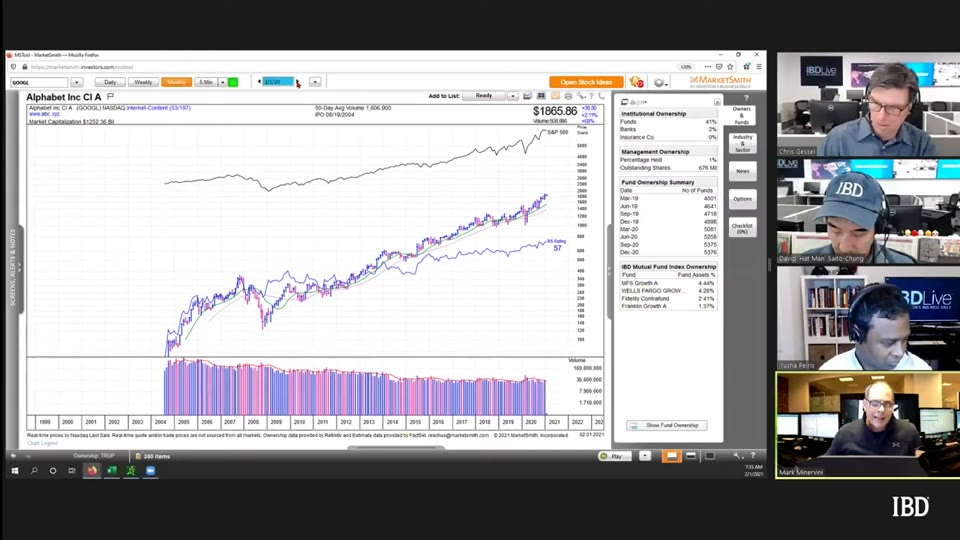Viewport: 960px width, 540px height.
Task: Click the pop-out icon in the ownership panel header
Action: point(624,102)
